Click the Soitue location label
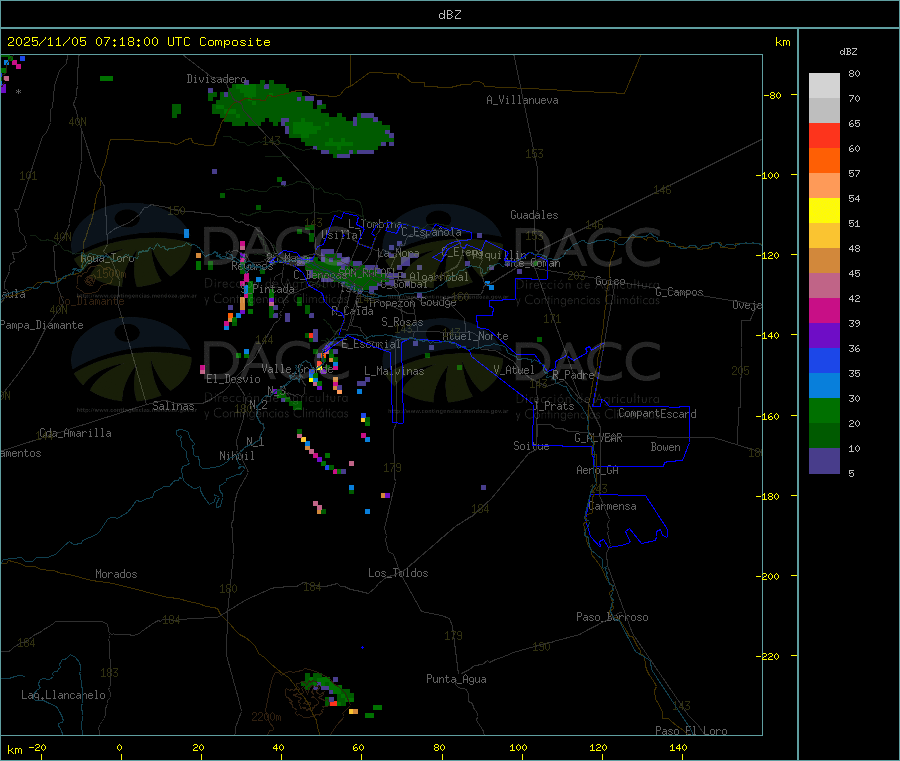900x761 pixels. (x=531, y=446)
